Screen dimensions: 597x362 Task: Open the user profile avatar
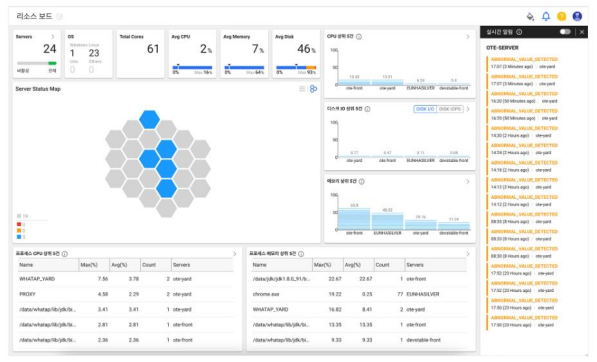577,16
